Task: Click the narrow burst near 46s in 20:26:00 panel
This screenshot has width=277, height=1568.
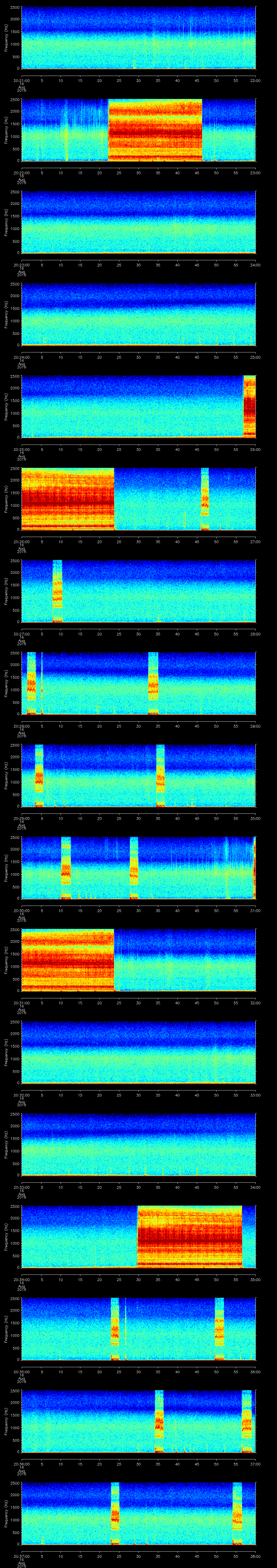Action: [205, 499]
